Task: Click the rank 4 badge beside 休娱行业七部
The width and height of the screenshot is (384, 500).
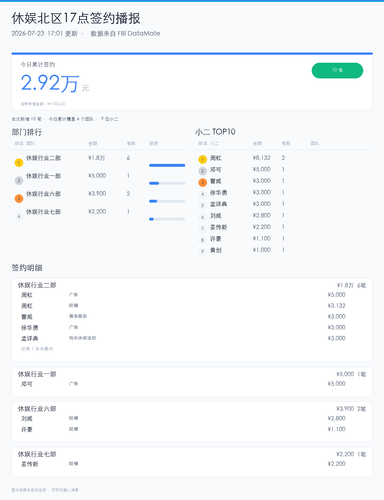Action: [19, 217]
